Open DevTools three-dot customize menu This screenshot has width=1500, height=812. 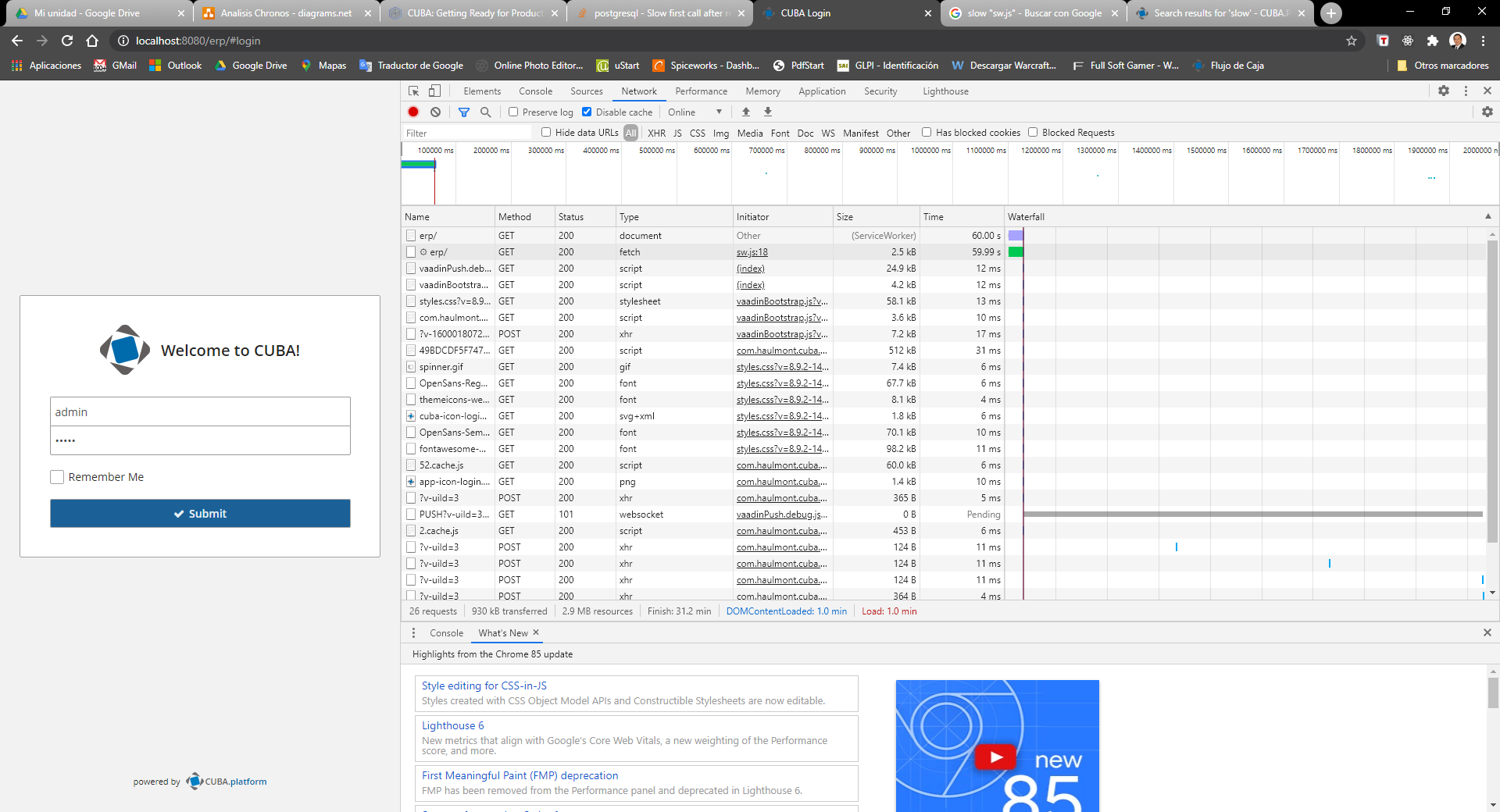pyautogui.click(x=1466, y=91)
